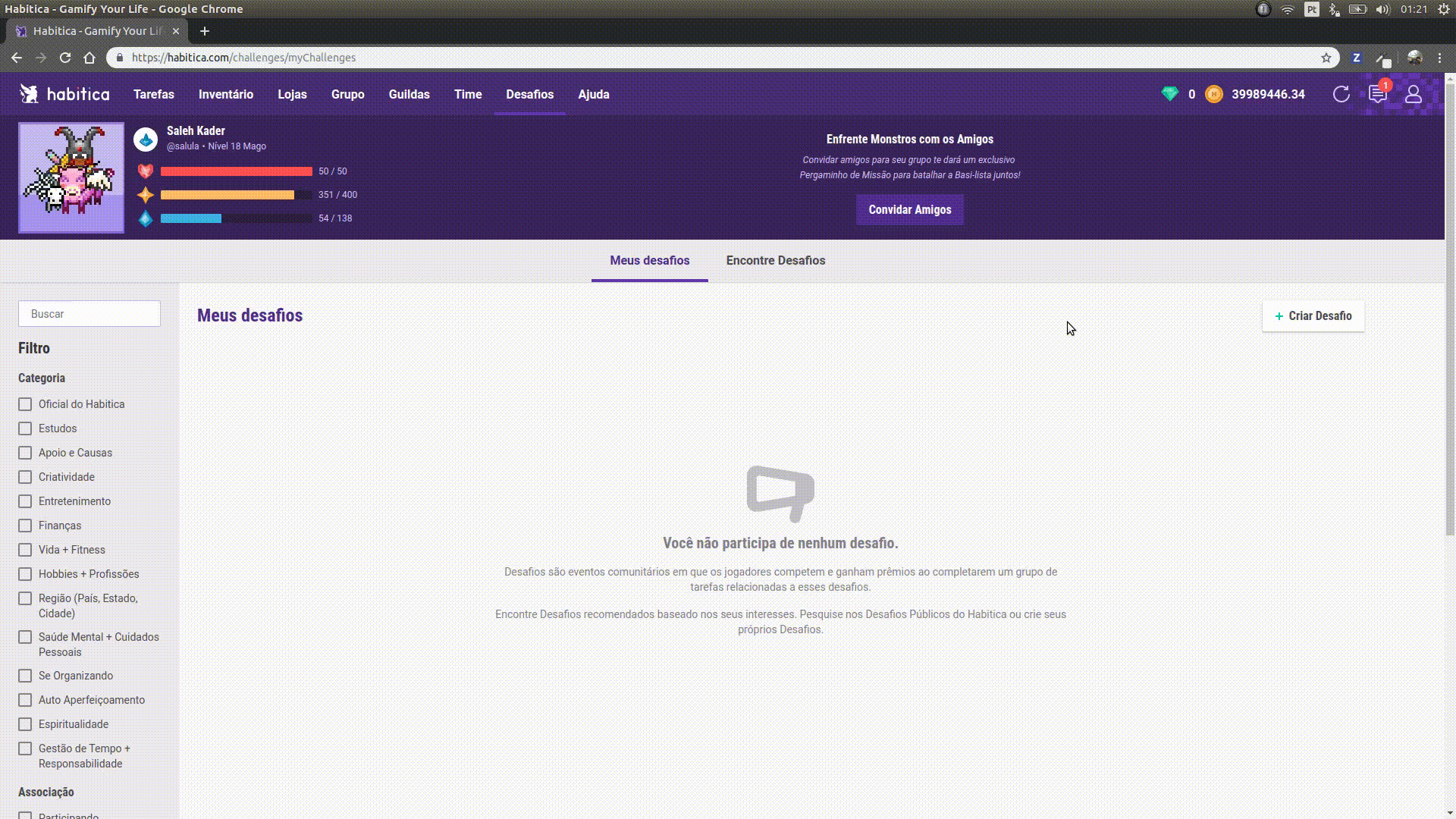Click the green gems icon
Screen dimensions: 1456x819
tap(1169, 94)
